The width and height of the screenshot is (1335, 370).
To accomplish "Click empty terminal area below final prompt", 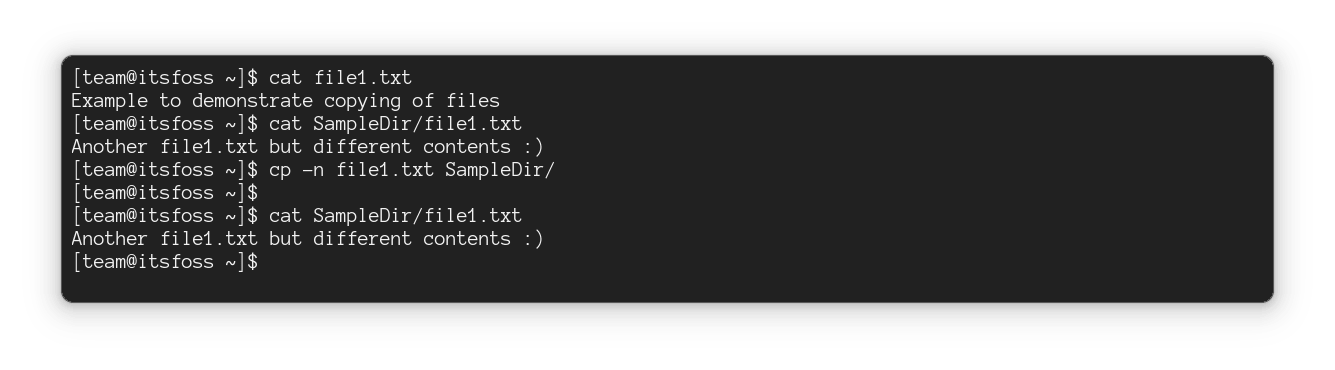I will pyautogui.click(x=667, y=286).
